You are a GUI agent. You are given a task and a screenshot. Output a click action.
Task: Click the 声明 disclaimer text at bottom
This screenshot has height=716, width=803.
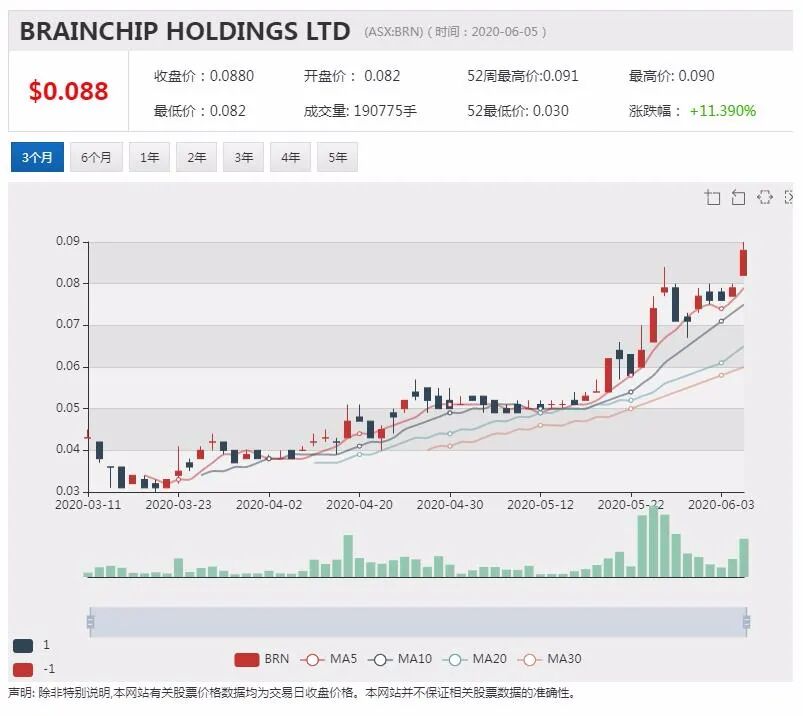292,693
